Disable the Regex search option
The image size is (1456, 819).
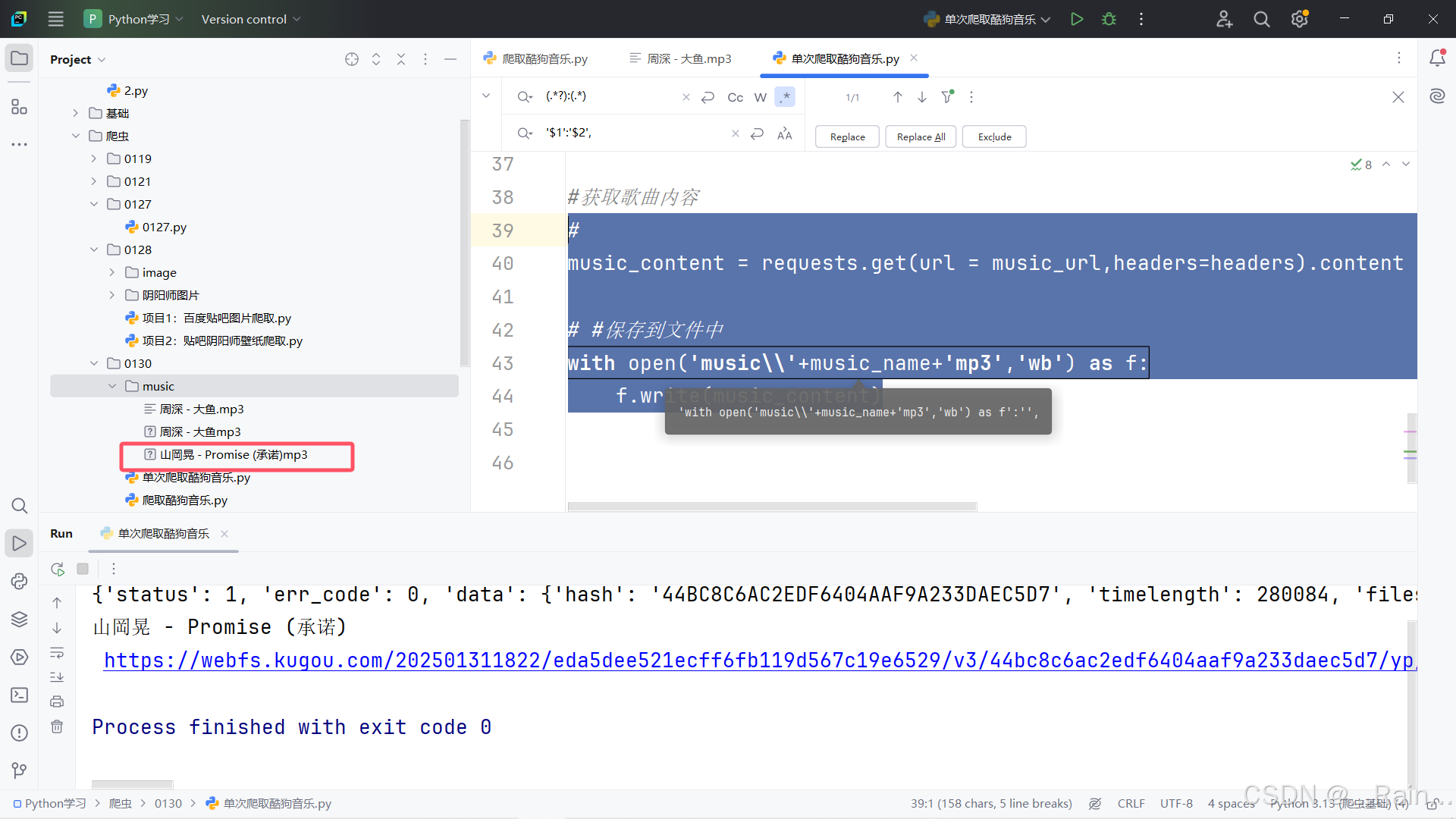pos(785,97)
